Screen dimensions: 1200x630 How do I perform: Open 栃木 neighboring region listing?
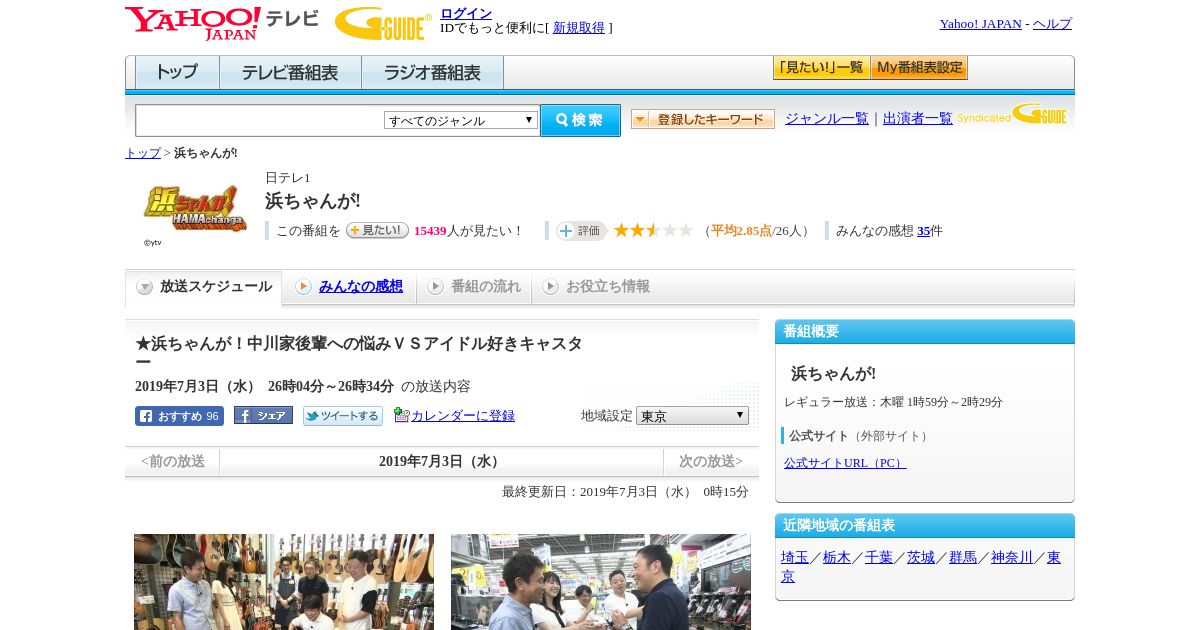(x=837, y=557)
